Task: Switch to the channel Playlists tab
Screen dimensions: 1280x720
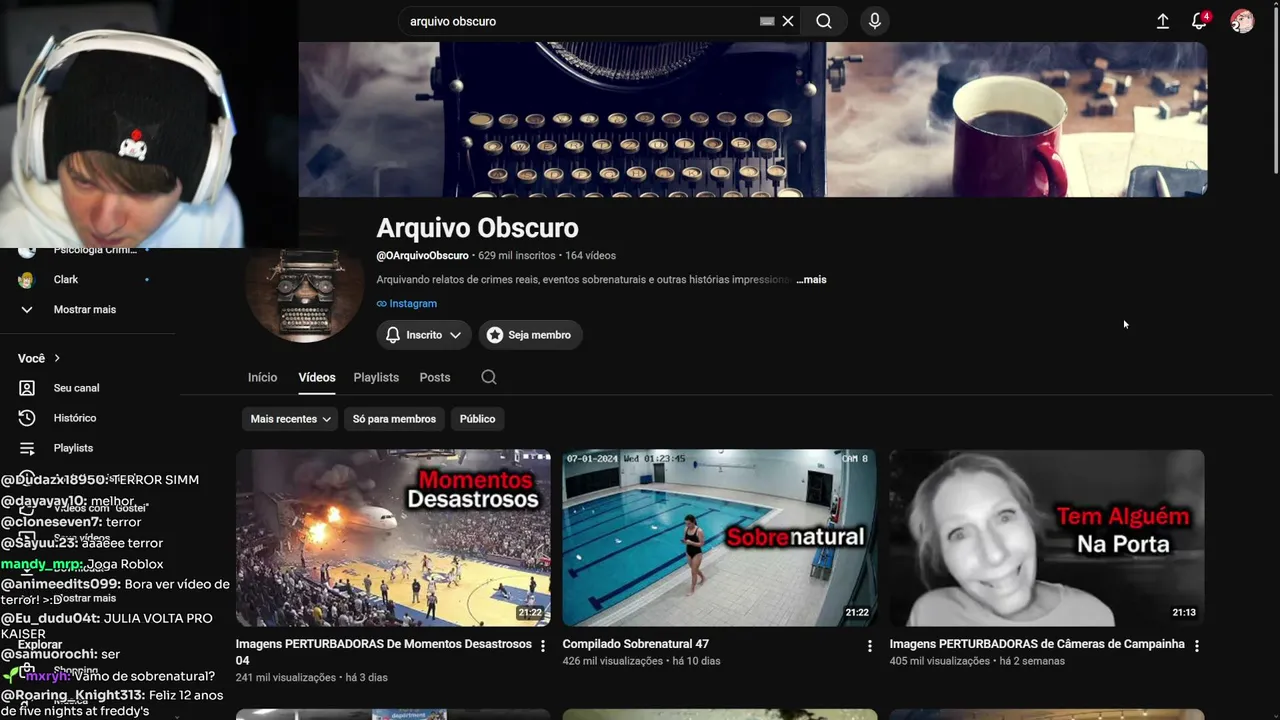Action: coord(376,377)
